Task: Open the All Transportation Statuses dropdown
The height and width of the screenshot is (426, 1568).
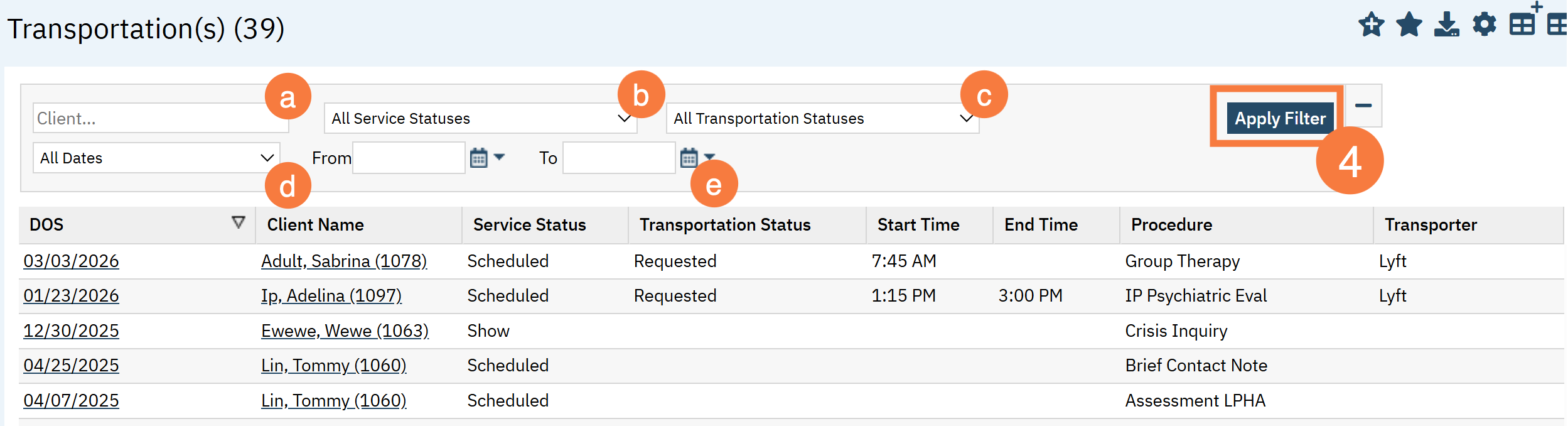Action: [822, 119]
